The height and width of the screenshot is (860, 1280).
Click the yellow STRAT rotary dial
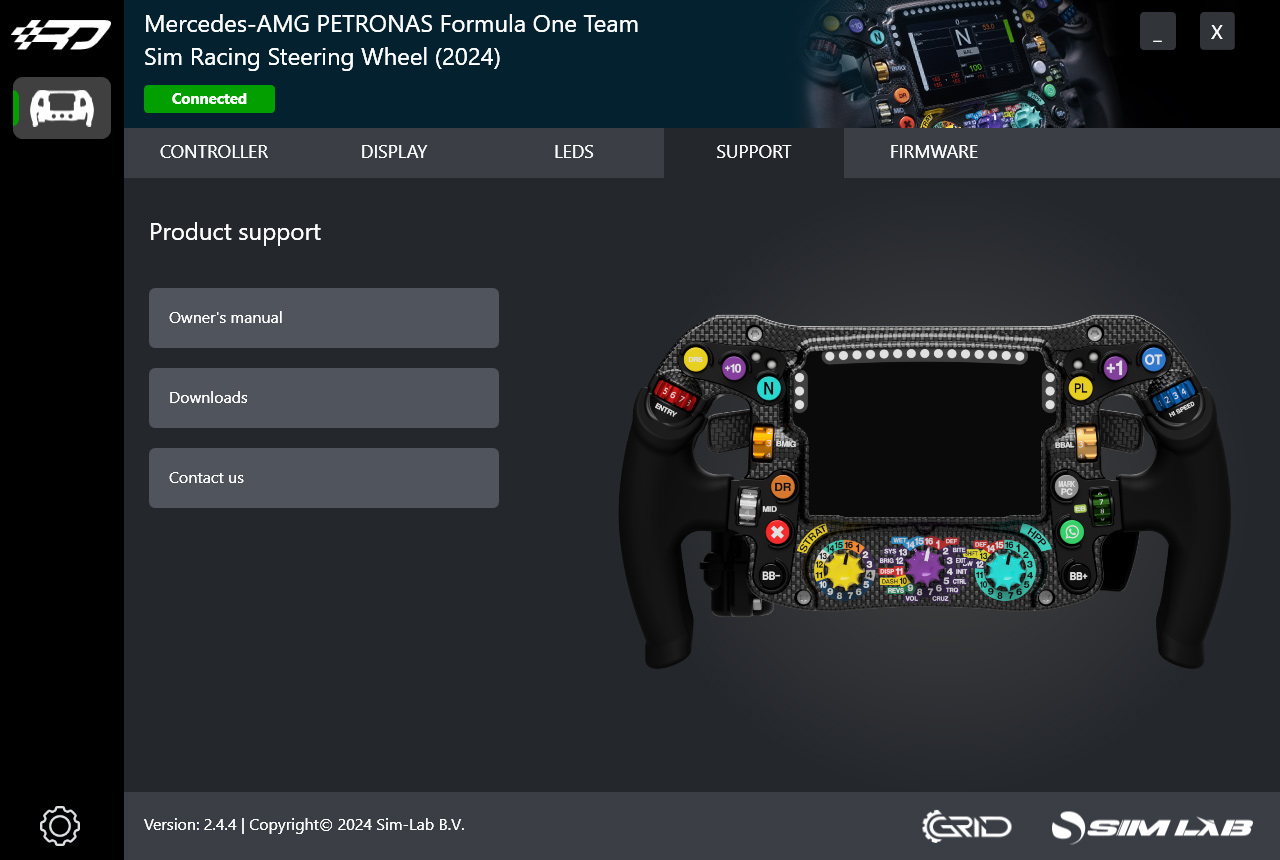(x=843, y=569)
